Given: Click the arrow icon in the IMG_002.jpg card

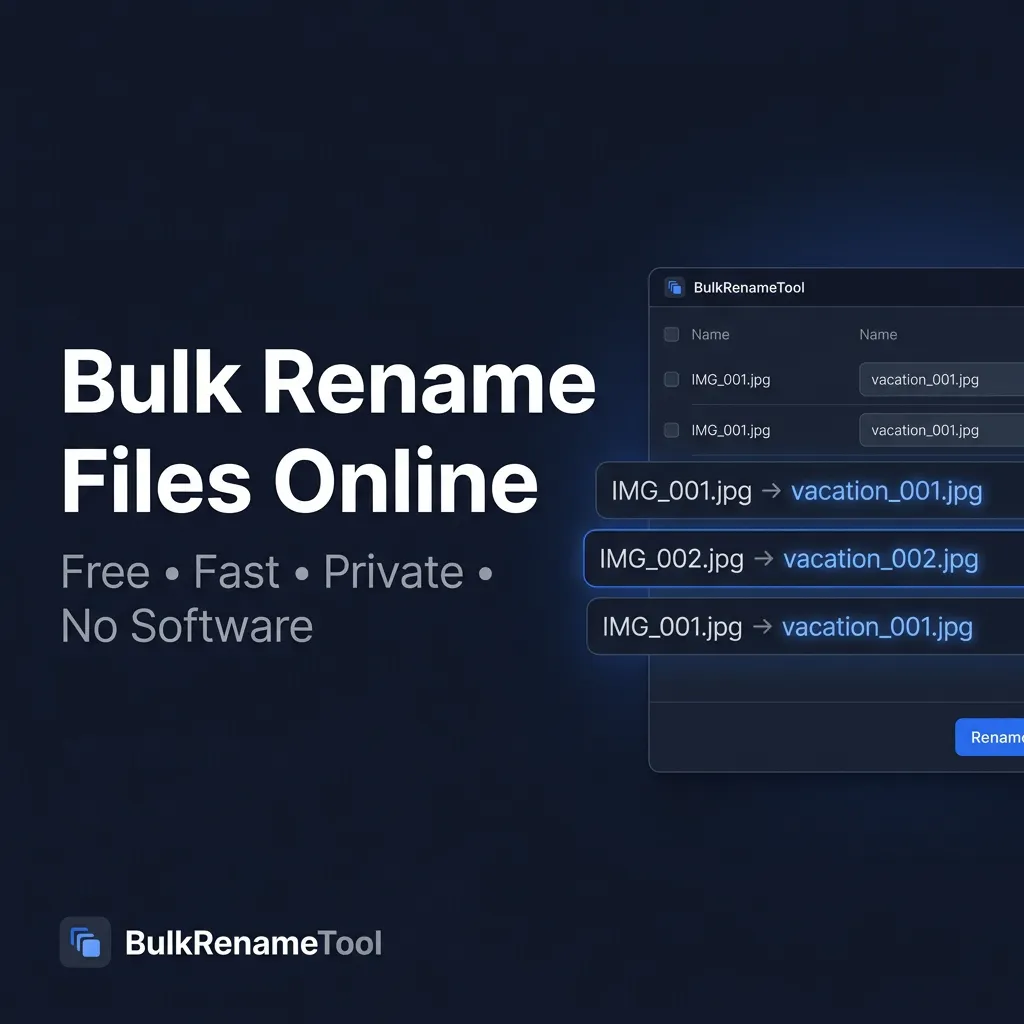Looking at the screenshot, I should (x=763, y=558).
